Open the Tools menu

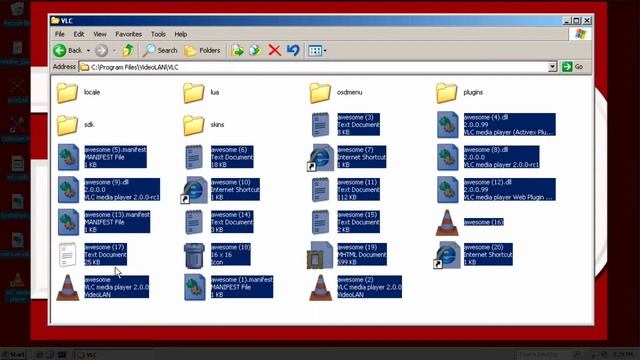tap(158, 34)
